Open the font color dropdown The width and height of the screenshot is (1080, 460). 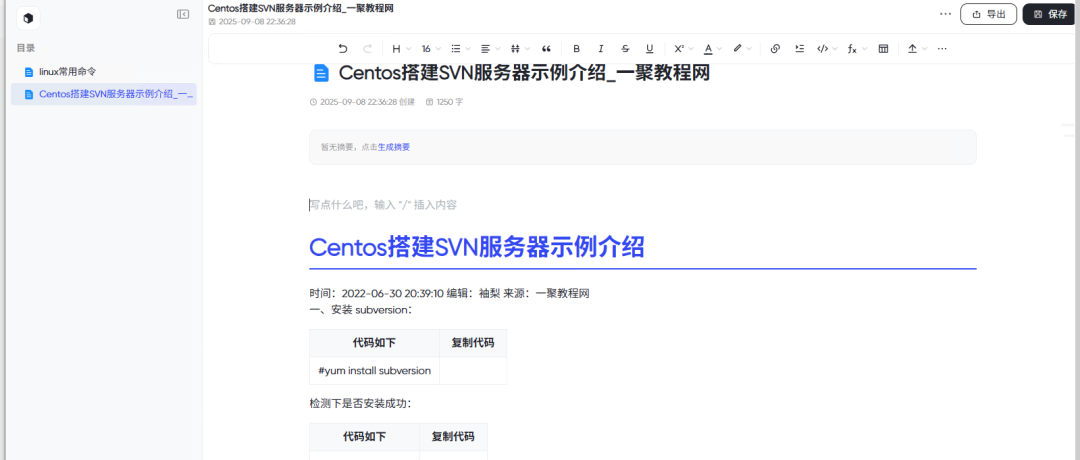coord(712,49)
